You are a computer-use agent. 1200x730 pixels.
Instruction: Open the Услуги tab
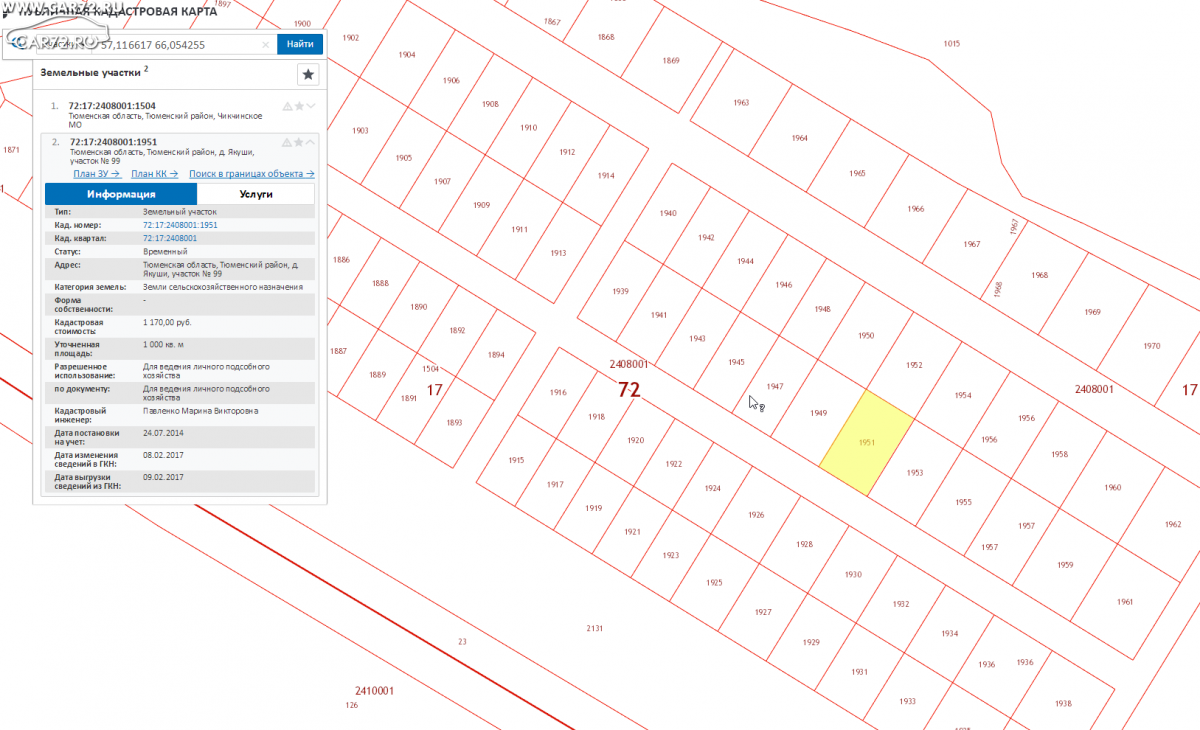(256, 194)
